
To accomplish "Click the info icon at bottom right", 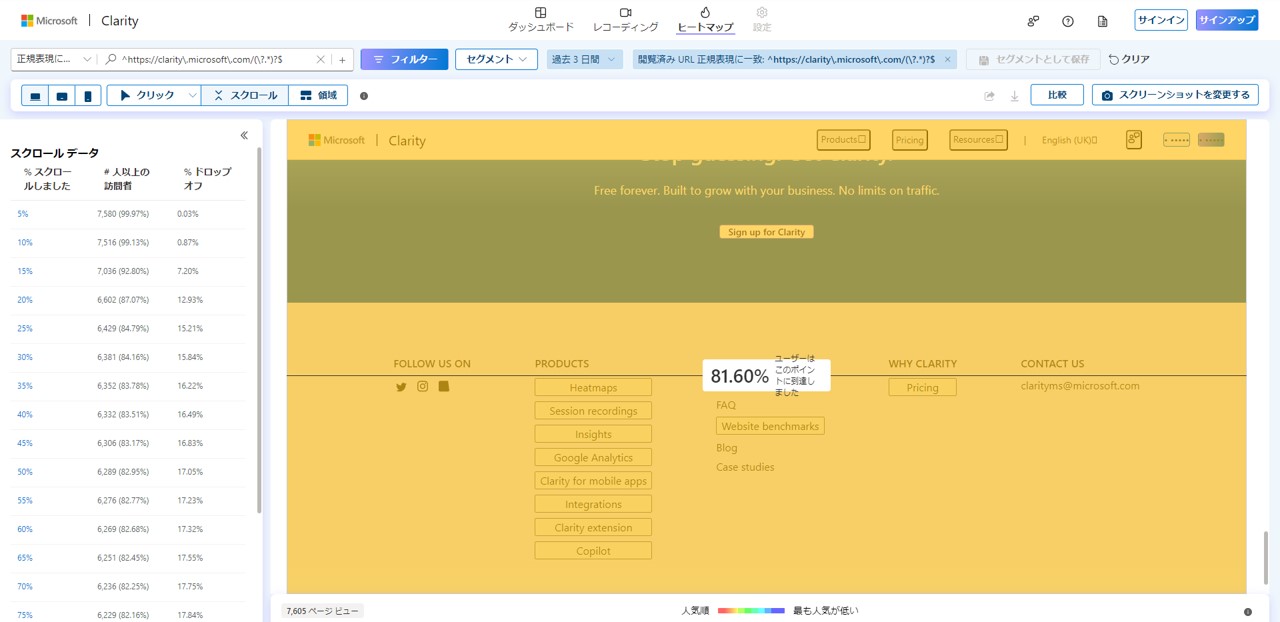I will click(1248, 611).
